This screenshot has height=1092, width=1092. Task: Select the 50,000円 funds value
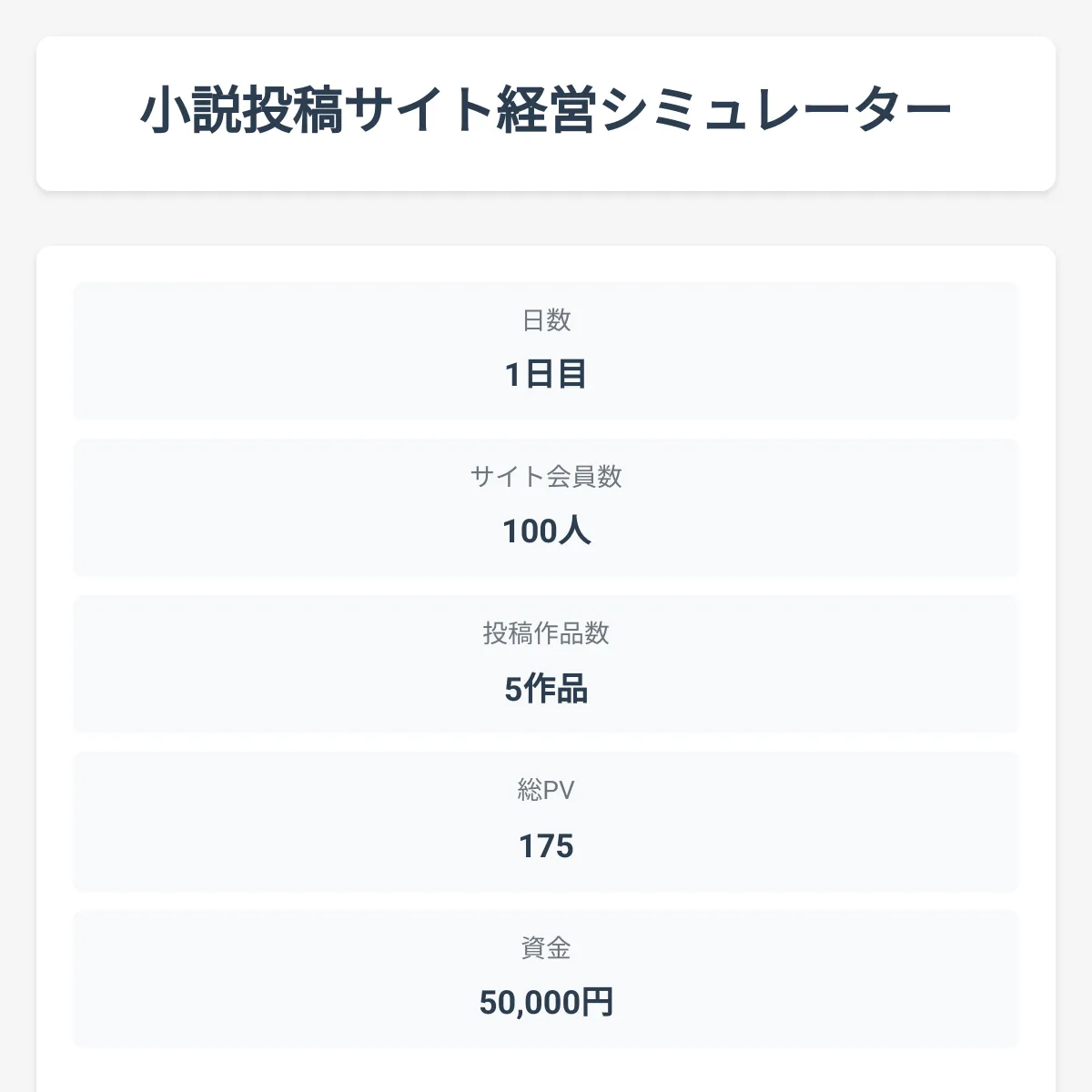546,1003
